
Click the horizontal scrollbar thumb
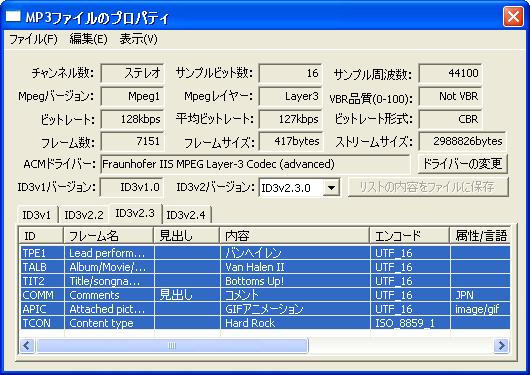pyautogui.click(x=172, y=346)
